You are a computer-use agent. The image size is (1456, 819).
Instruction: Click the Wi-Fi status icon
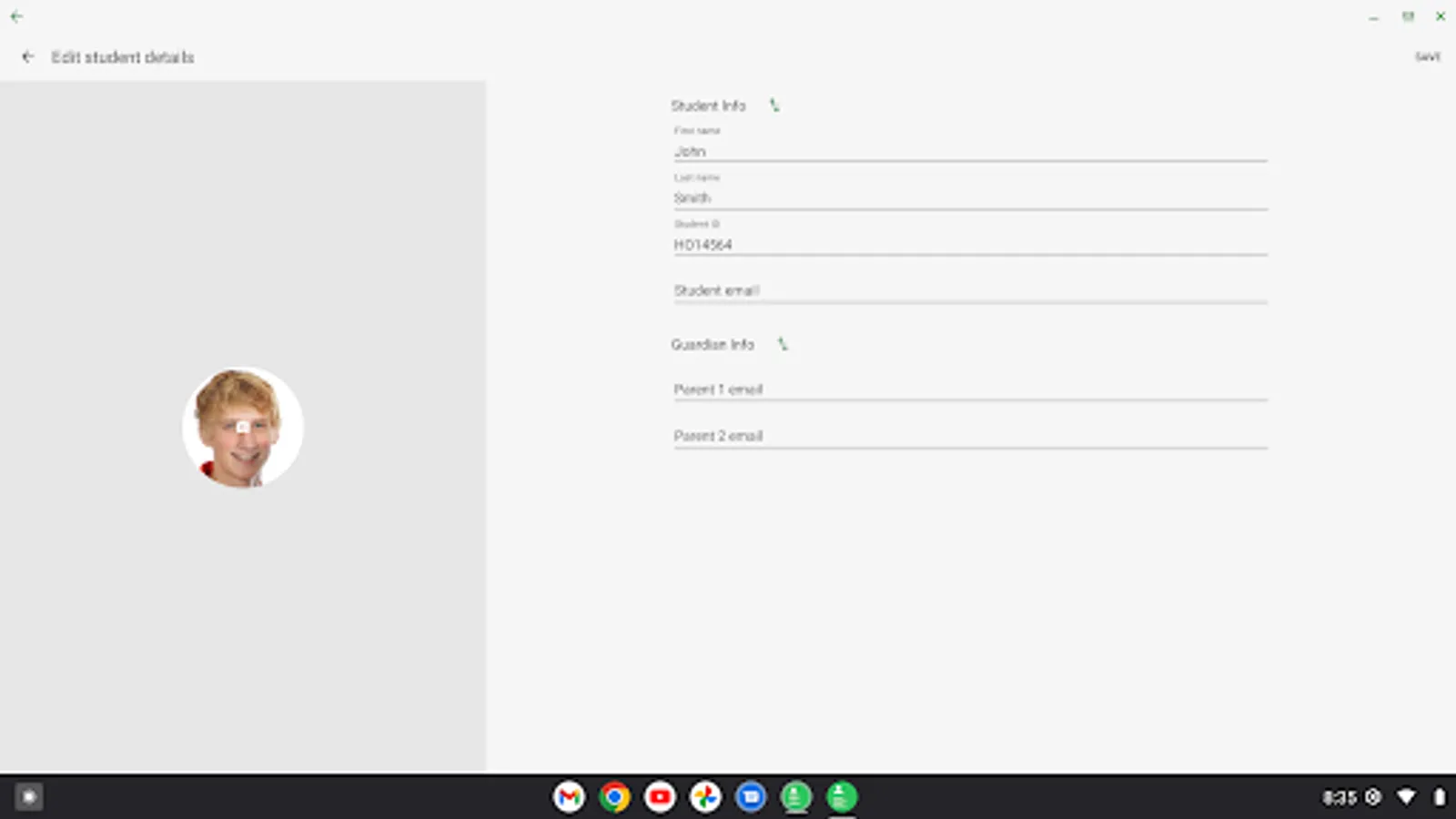(1403, 795)
